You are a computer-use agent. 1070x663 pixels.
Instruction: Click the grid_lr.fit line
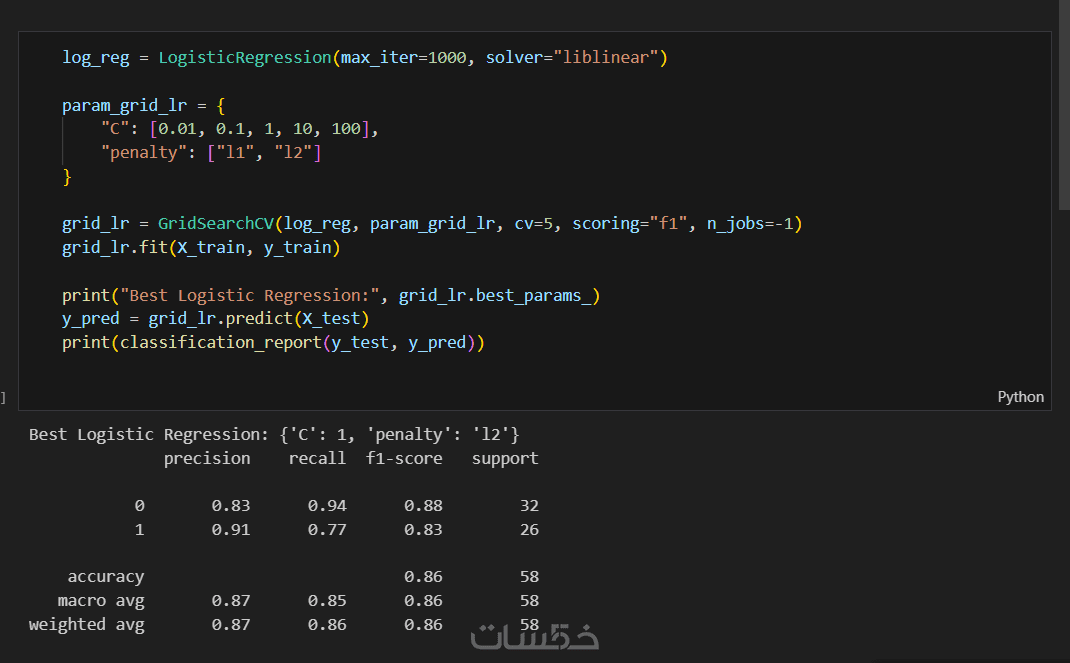[x=200, y=247]
